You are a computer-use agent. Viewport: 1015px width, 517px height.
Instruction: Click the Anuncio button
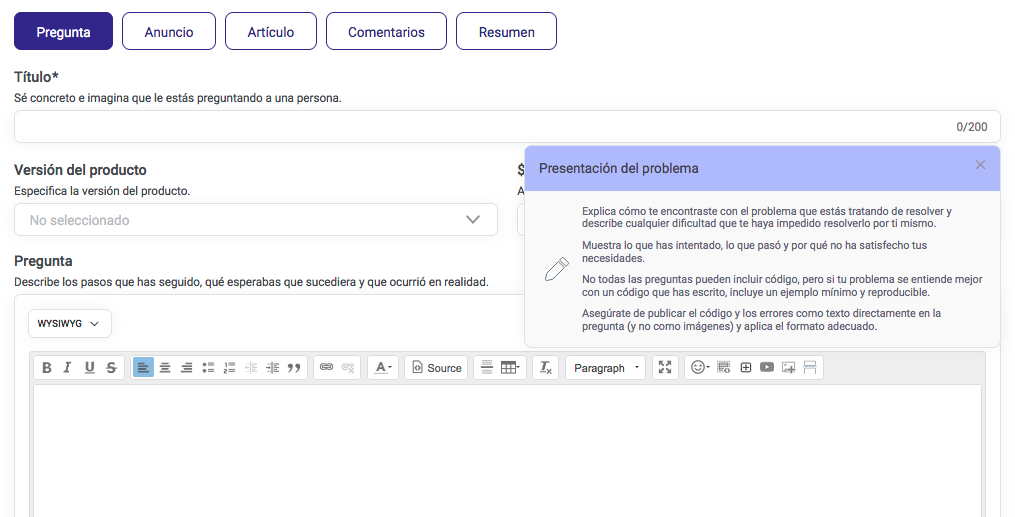click(169, 32)
